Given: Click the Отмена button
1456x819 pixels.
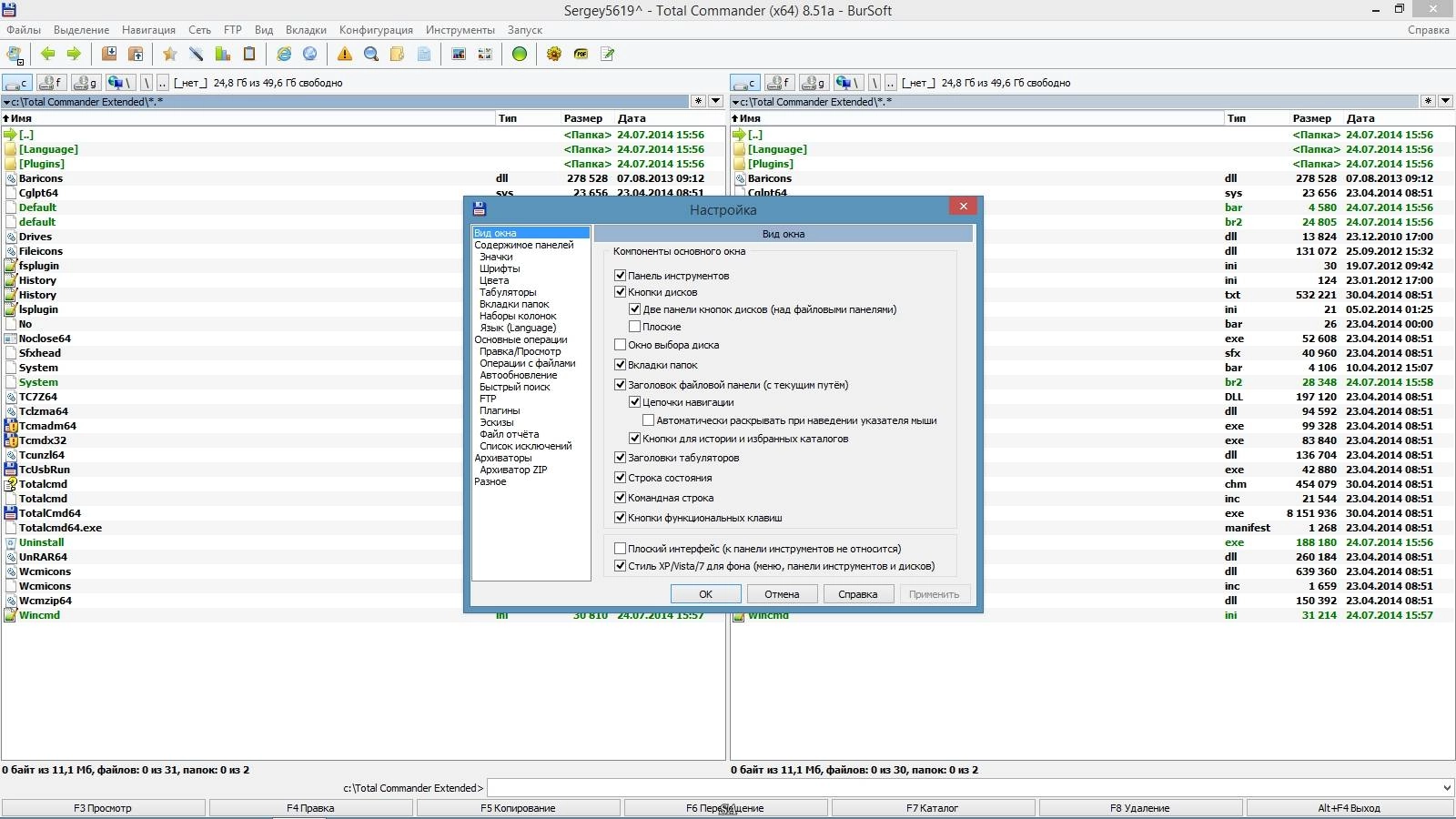Looking at the screenshot, I should pos(782,594).
